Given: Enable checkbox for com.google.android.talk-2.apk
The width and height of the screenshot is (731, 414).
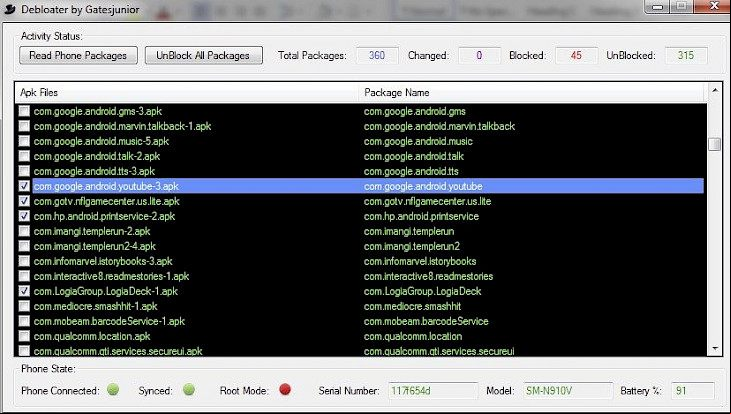Looking at the screenshot, I should [24, 156].
